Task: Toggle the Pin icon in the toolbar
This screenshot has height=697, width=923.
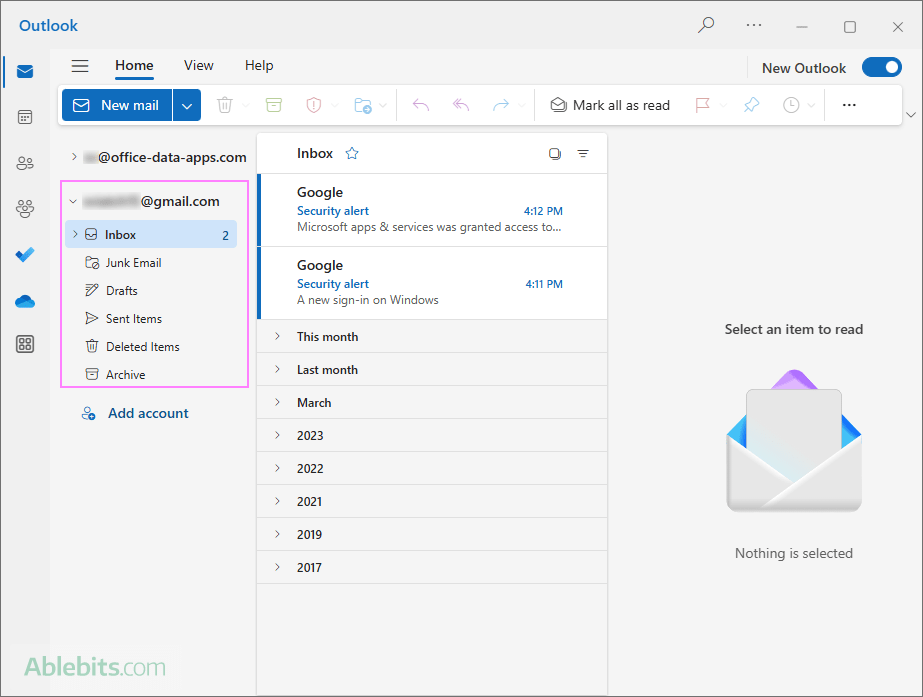Action: click(751, 104)
